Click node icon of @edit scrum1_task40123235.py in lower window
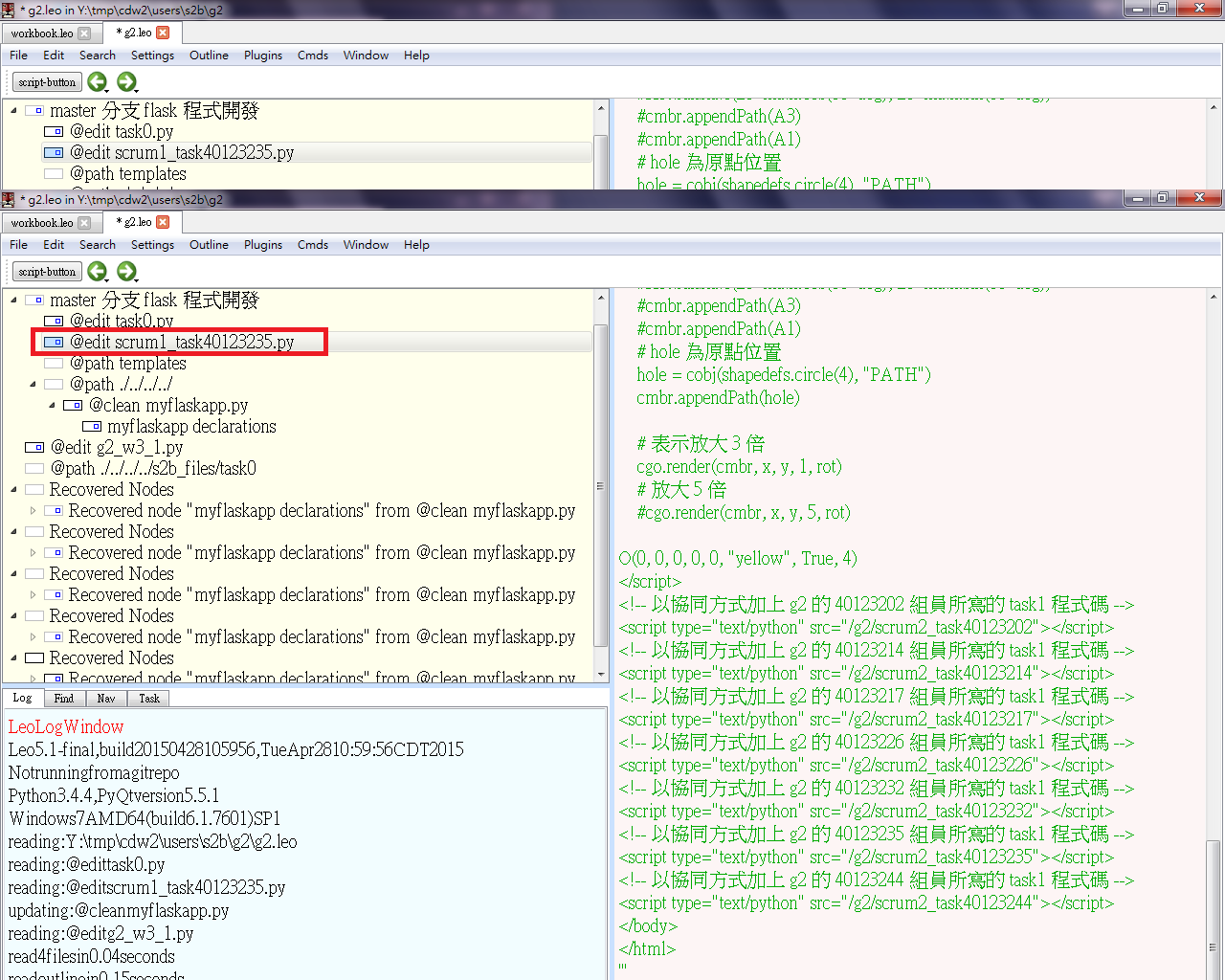 (54, 342)
